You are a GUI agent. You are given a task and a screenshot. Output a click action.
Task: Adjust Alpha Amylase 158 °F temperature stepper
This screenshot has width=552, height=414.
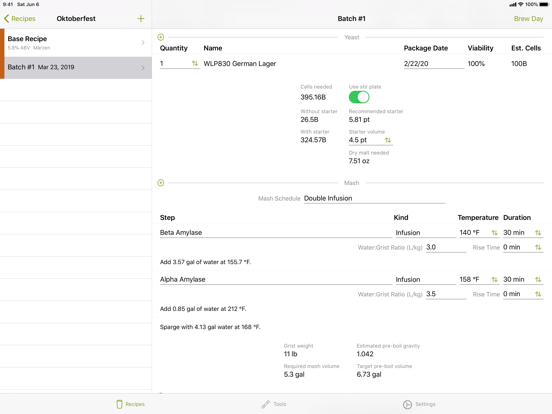coord(495,280)
